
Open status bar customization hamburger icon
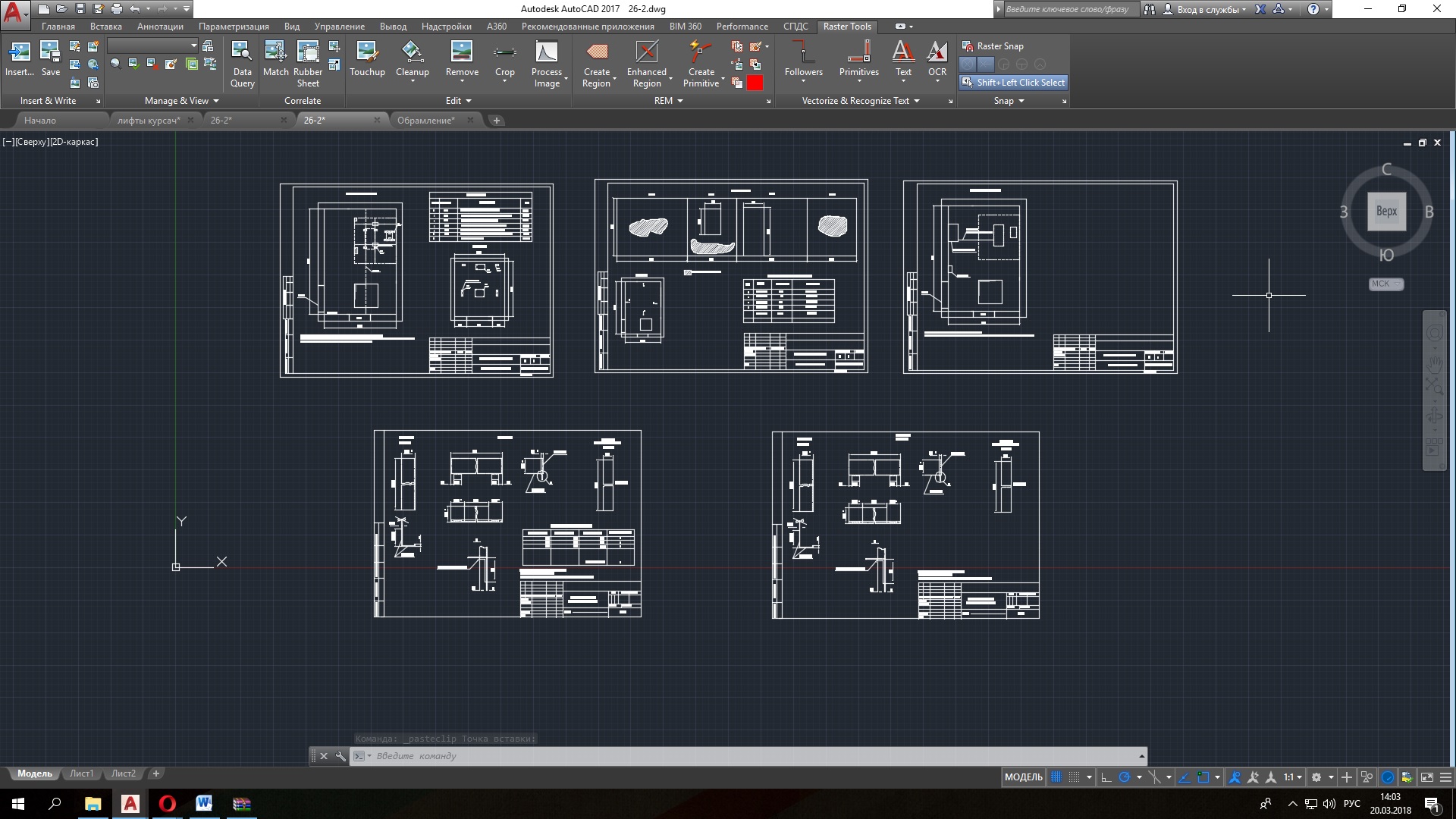pyautogui.click(x=1445, y=777)
